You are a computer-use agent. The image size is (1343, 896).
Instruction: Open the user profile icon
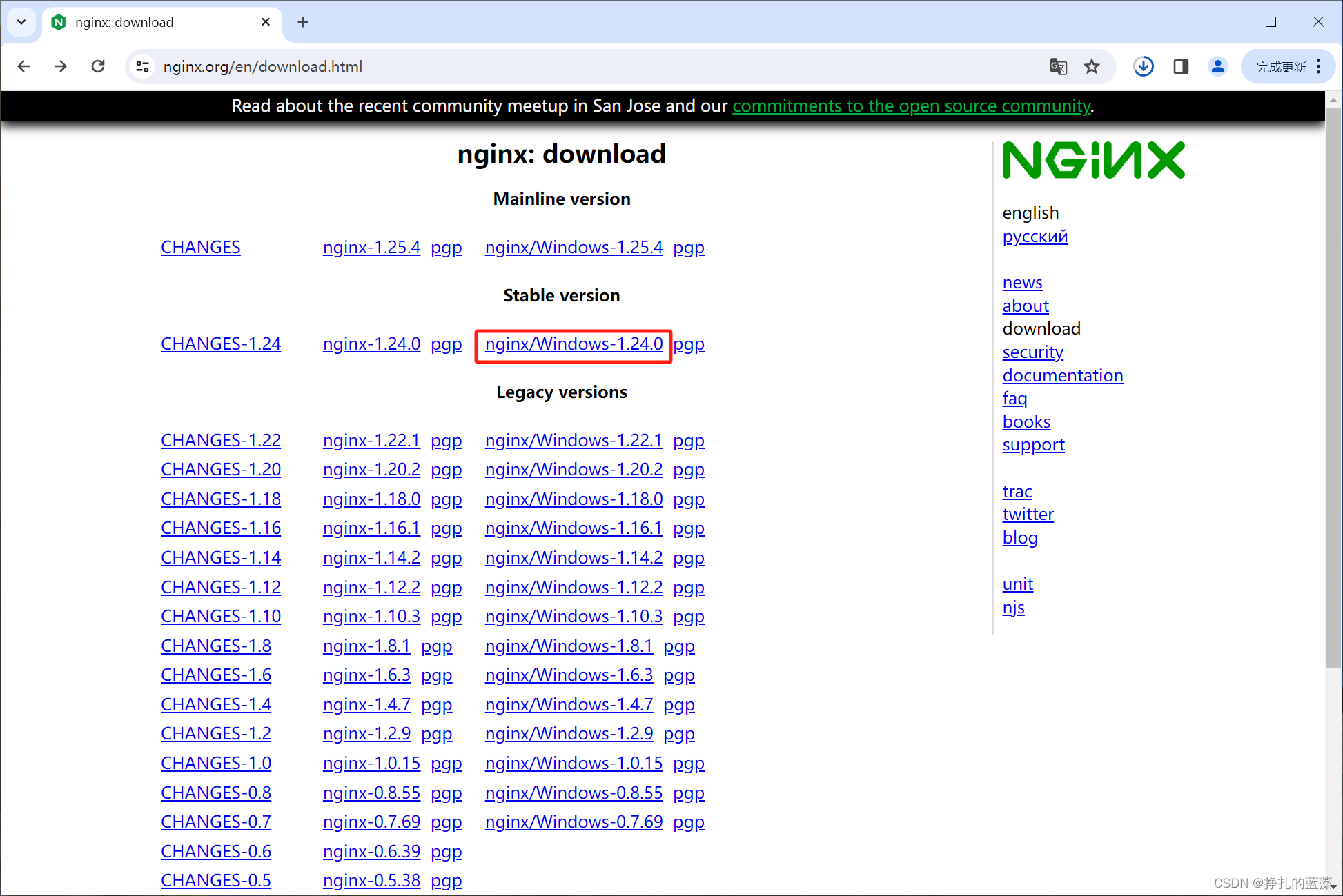tap(1218, 66)
